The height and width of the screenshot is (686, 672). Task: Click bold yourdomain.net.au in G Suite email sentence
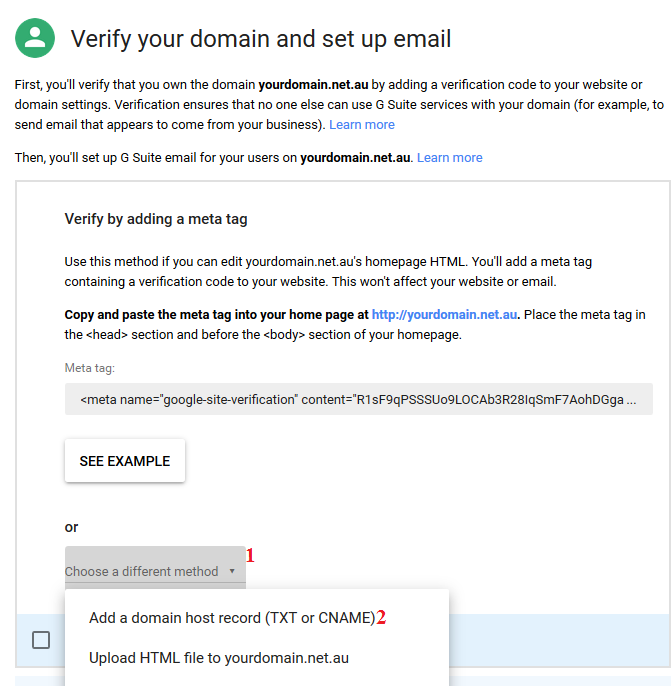coord(356,158)
